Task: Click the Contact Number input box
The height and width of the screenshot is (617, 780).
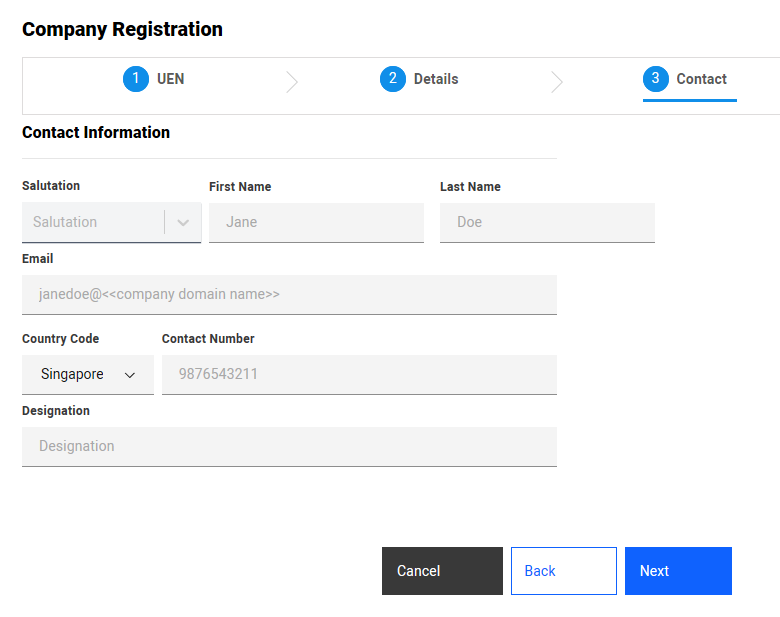Action: [359, 375]
